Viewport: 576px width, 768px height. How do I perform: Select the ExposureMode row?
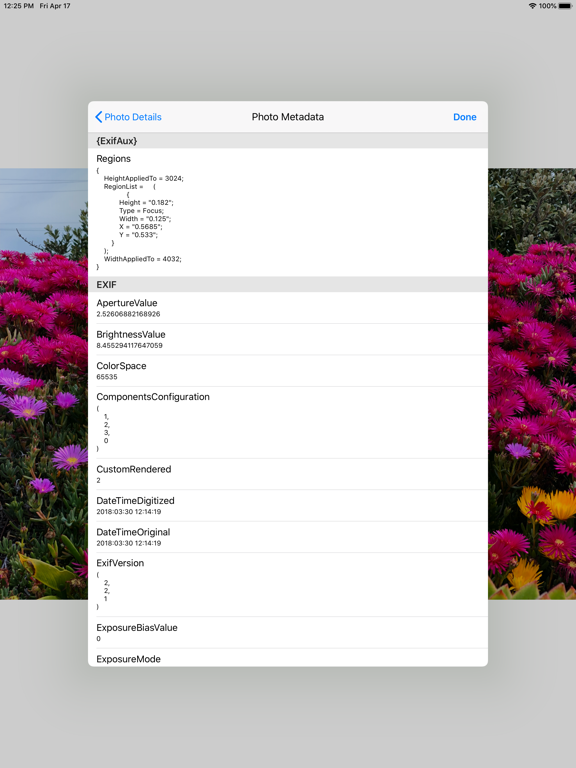click(x=288, y=657)
